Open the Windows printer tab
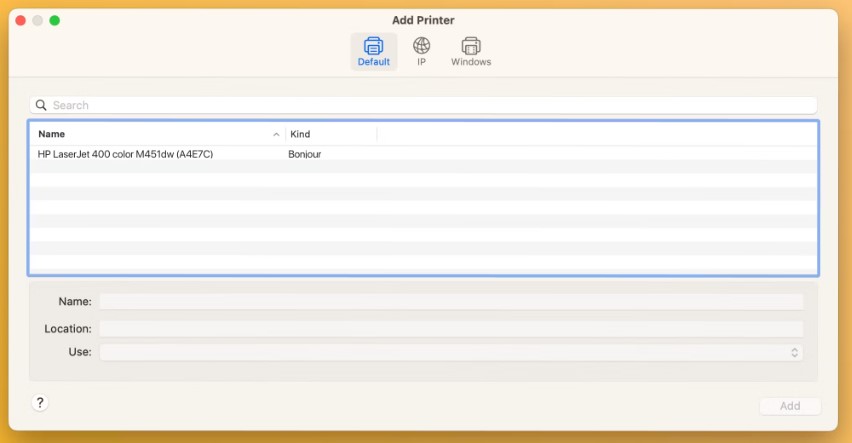Screen dimensions: 852x443 [x=471, y=52]
